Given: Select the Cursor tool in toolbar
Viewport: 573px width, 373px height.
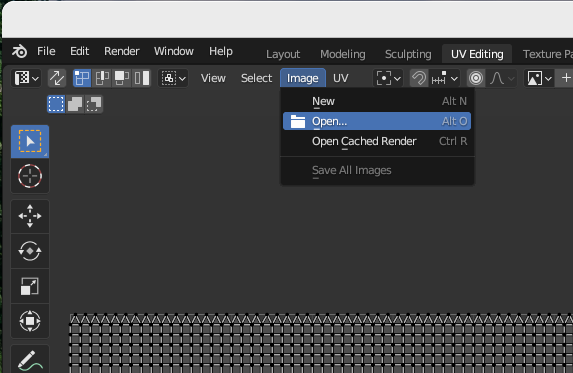Looking at the screenshot, I should click(x=30, y=176).
